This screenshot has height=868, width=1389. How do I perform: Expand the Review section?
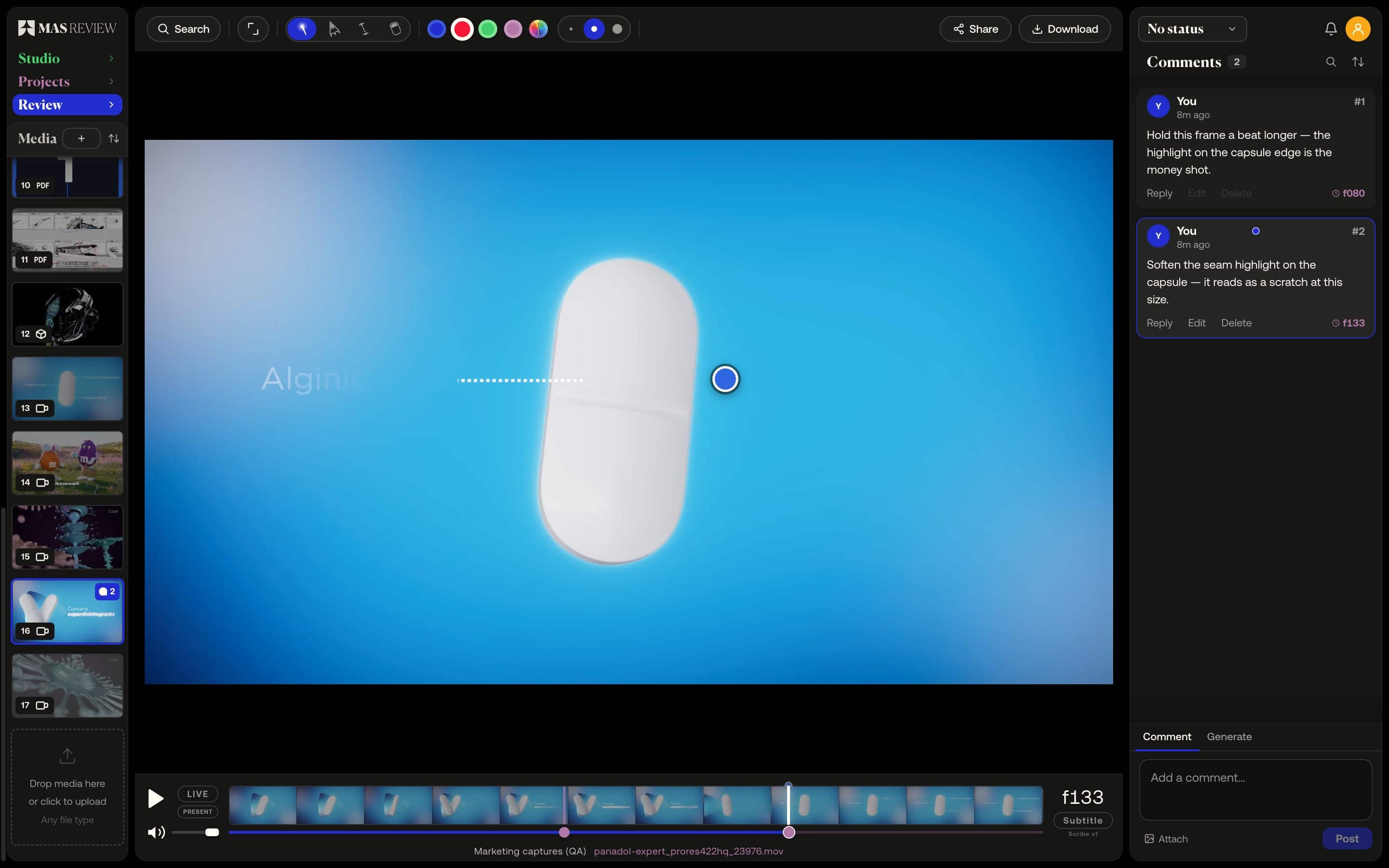67,105
